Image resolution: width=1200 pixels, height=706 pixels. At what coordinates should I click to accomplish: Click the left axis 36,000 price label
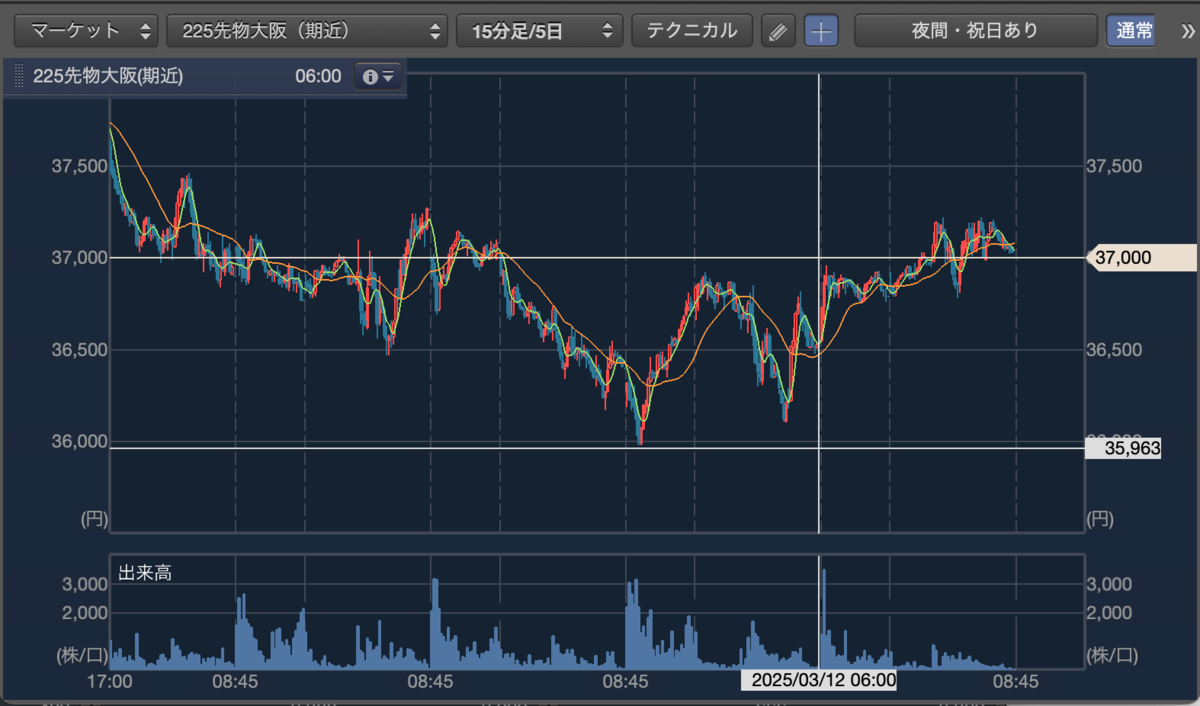(x=79, y=442)
